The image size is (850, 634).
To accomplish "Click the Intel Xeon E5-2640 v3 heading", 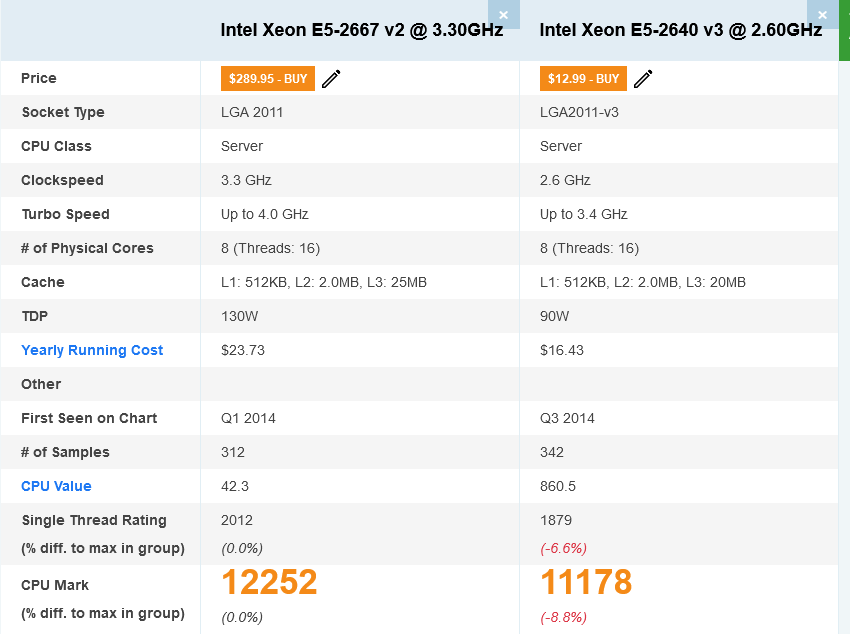I will coord(680,30).
